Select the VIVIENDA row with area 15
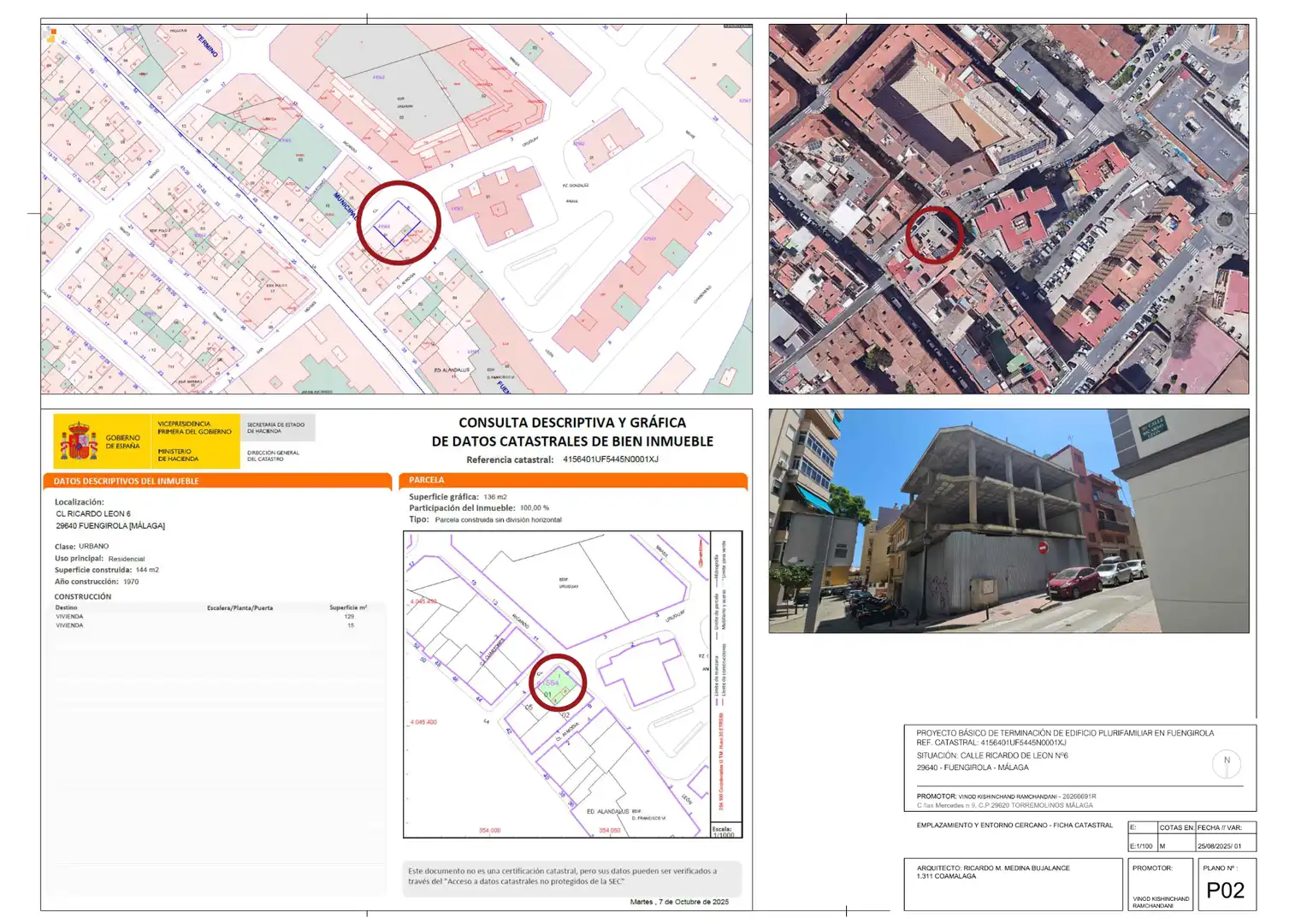 (205, 625)
